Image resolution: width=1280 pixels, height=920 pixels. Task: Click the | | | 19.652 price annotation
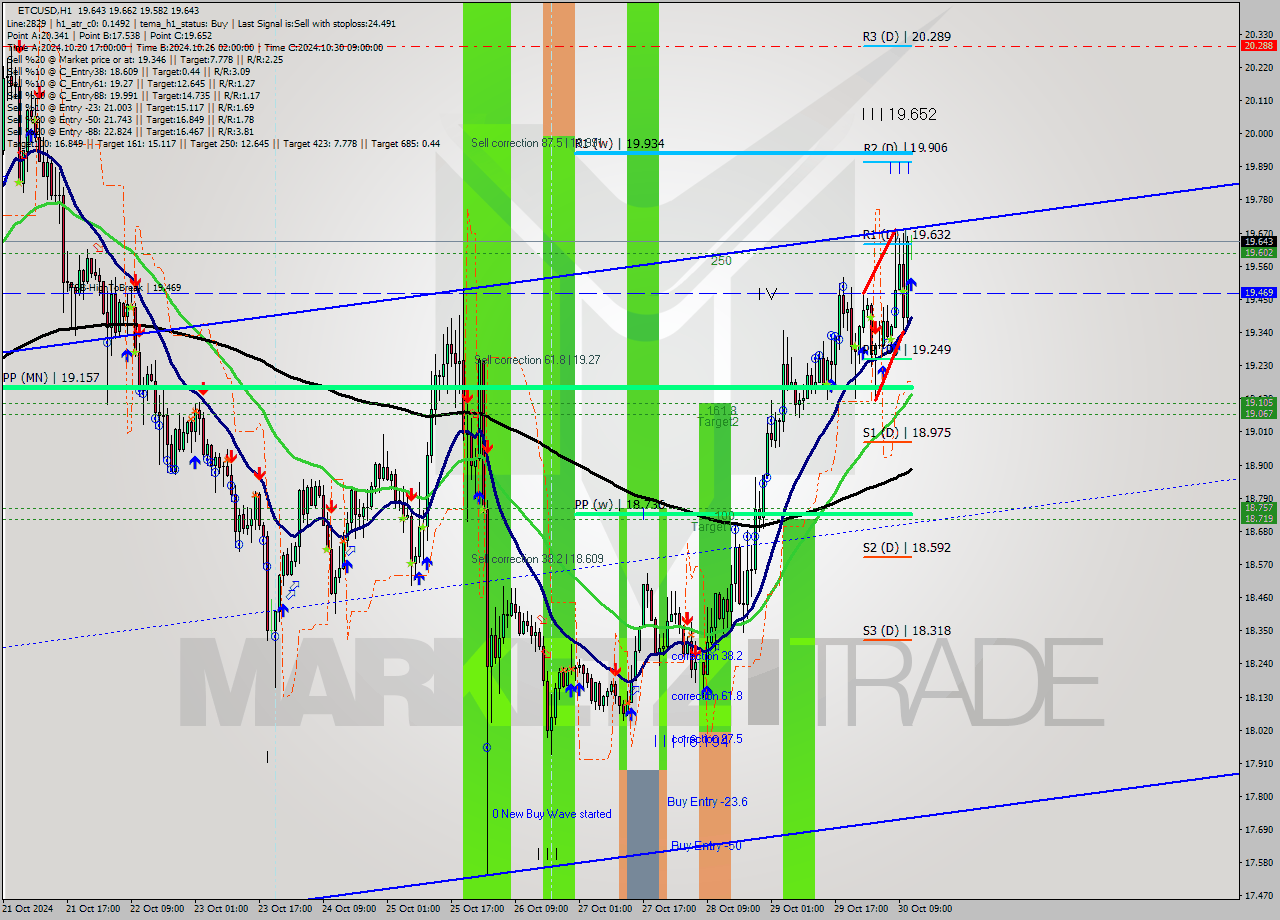pyautogui.click(x=899, y=115)
